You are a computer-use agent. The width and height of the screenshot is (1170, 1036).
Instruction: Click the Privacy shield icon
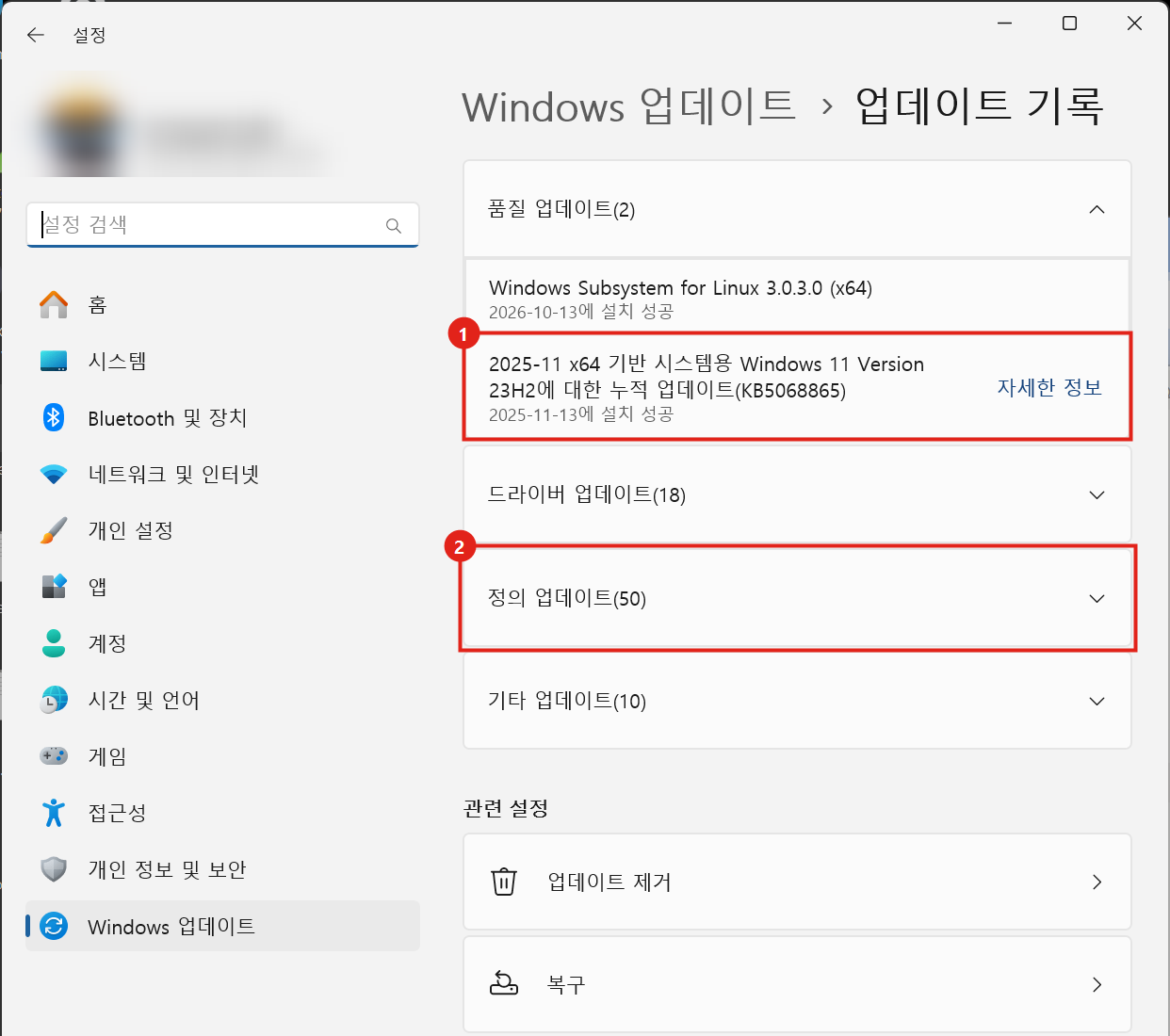[54, 869]
